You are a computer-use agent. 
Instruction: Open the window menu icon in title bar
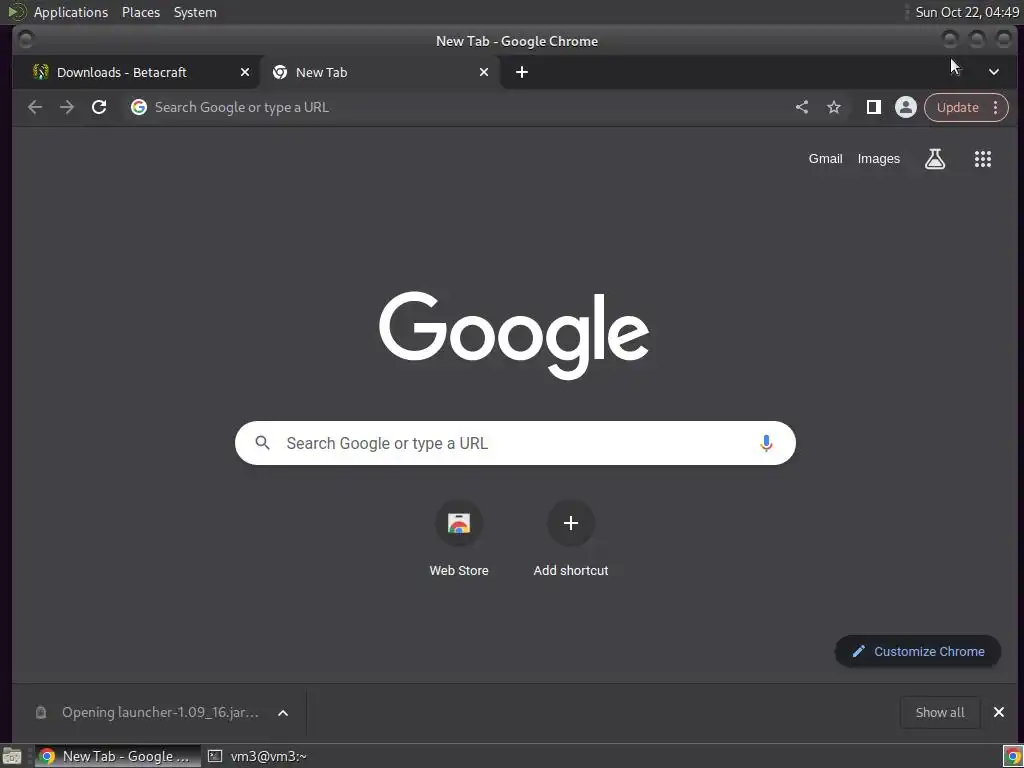point(25,40)
